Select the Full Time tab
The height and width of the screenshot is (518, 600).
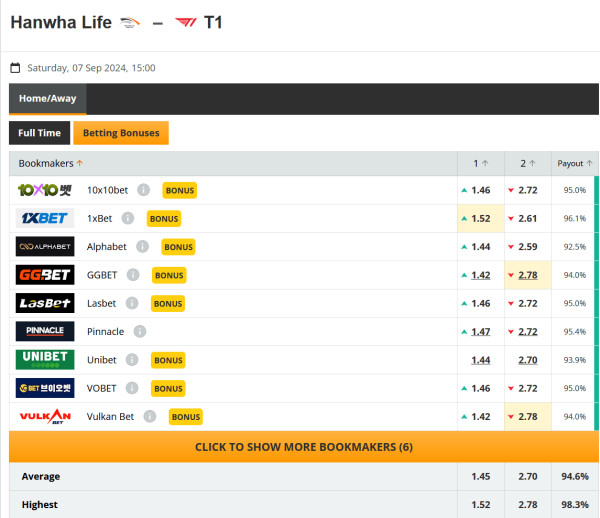39,133
